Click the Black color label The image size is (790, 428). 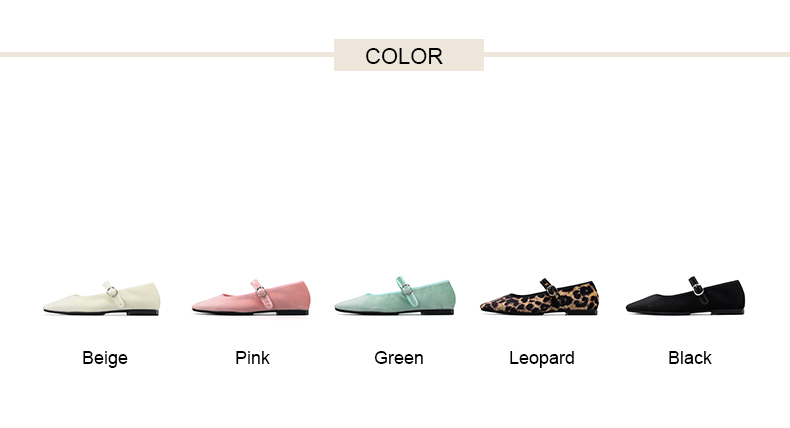click(x=690, y=358)
